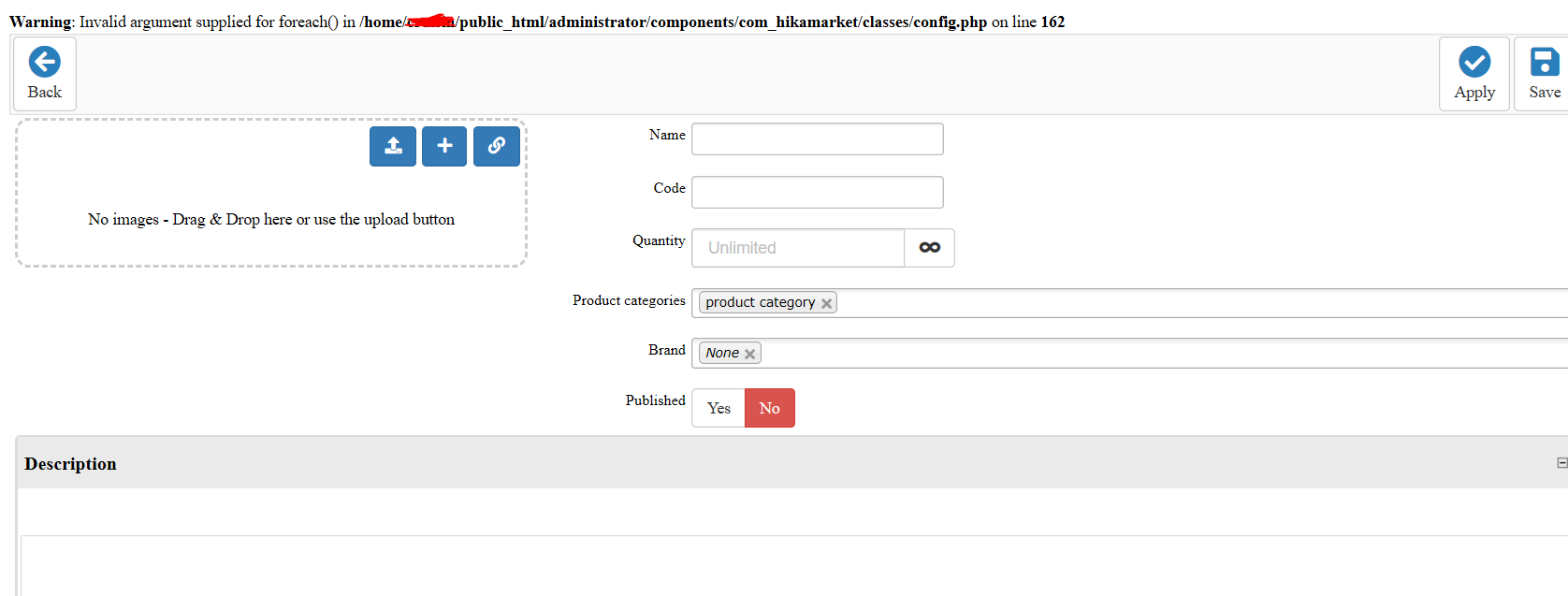1568x596 pixels.
Task: Open the Brand selector field
Action: click(1123, 354)
